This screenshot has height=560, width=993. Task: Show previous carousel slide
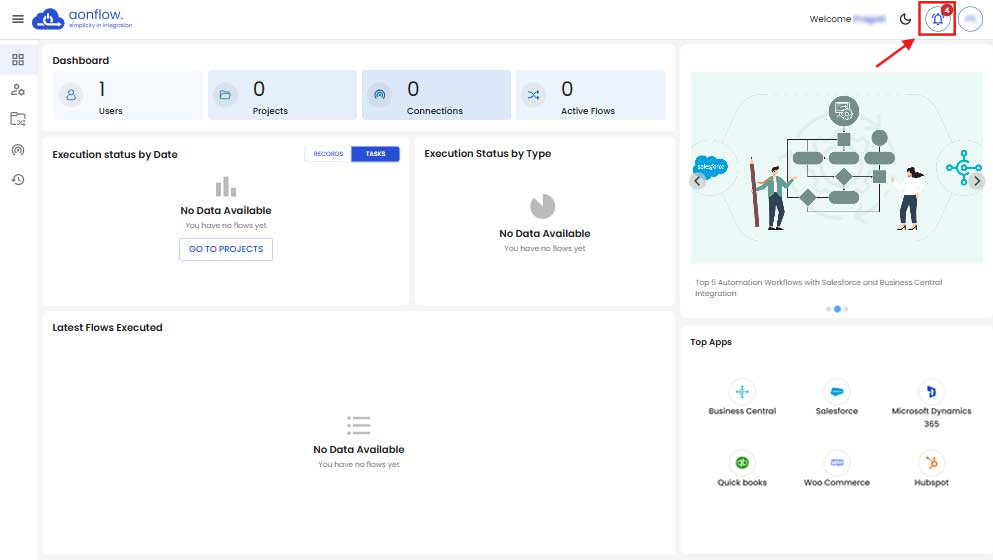click(698, 181)
